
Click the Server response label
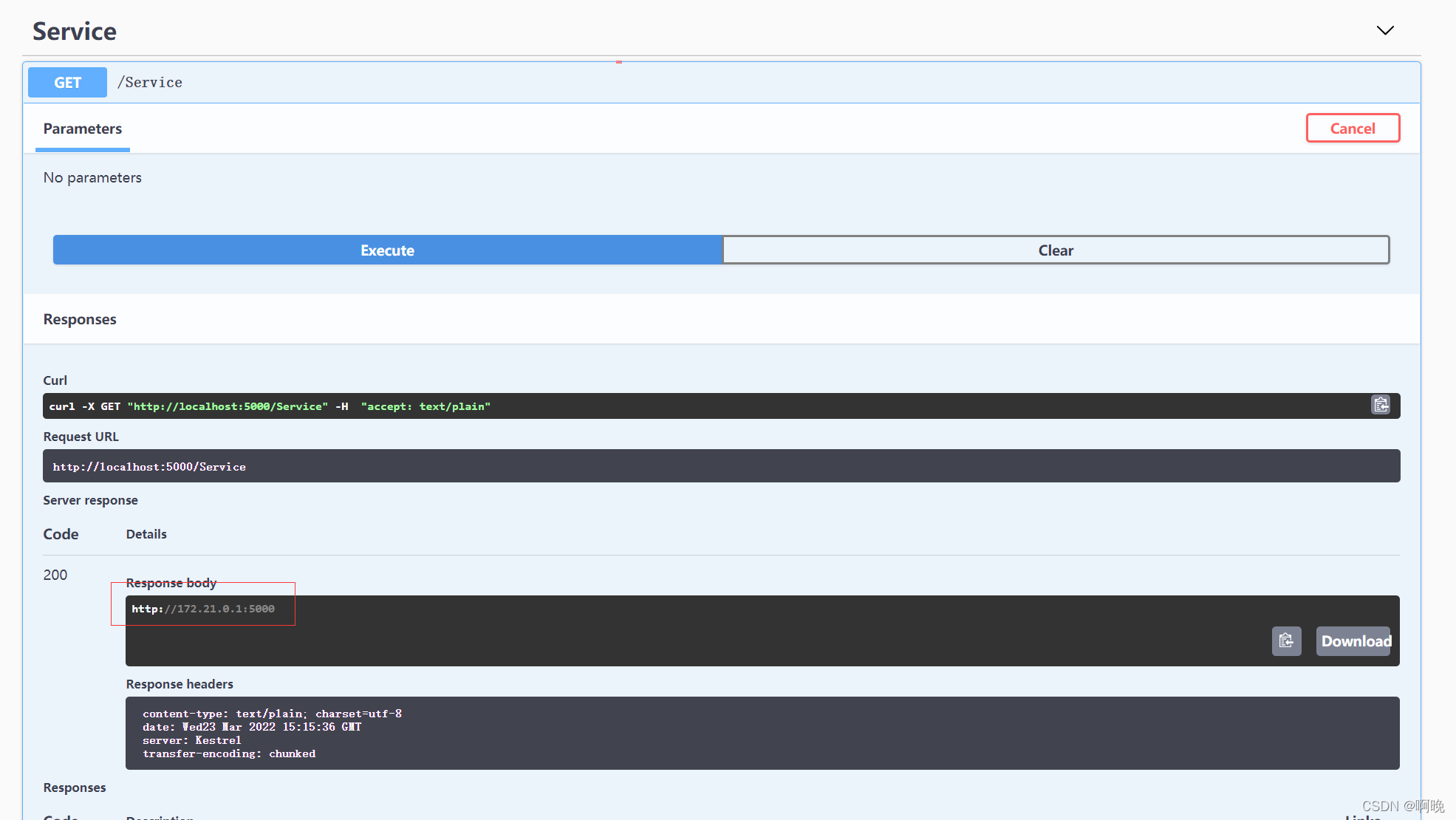point(90,500)
